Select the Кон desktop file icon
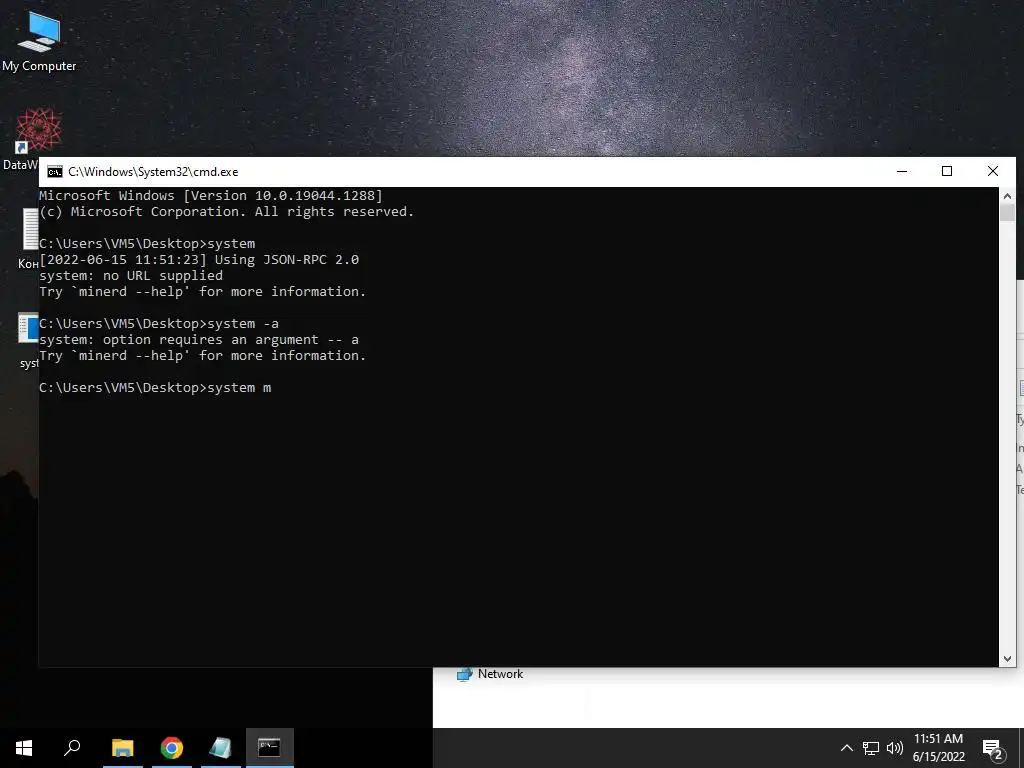 coord(30,238)
